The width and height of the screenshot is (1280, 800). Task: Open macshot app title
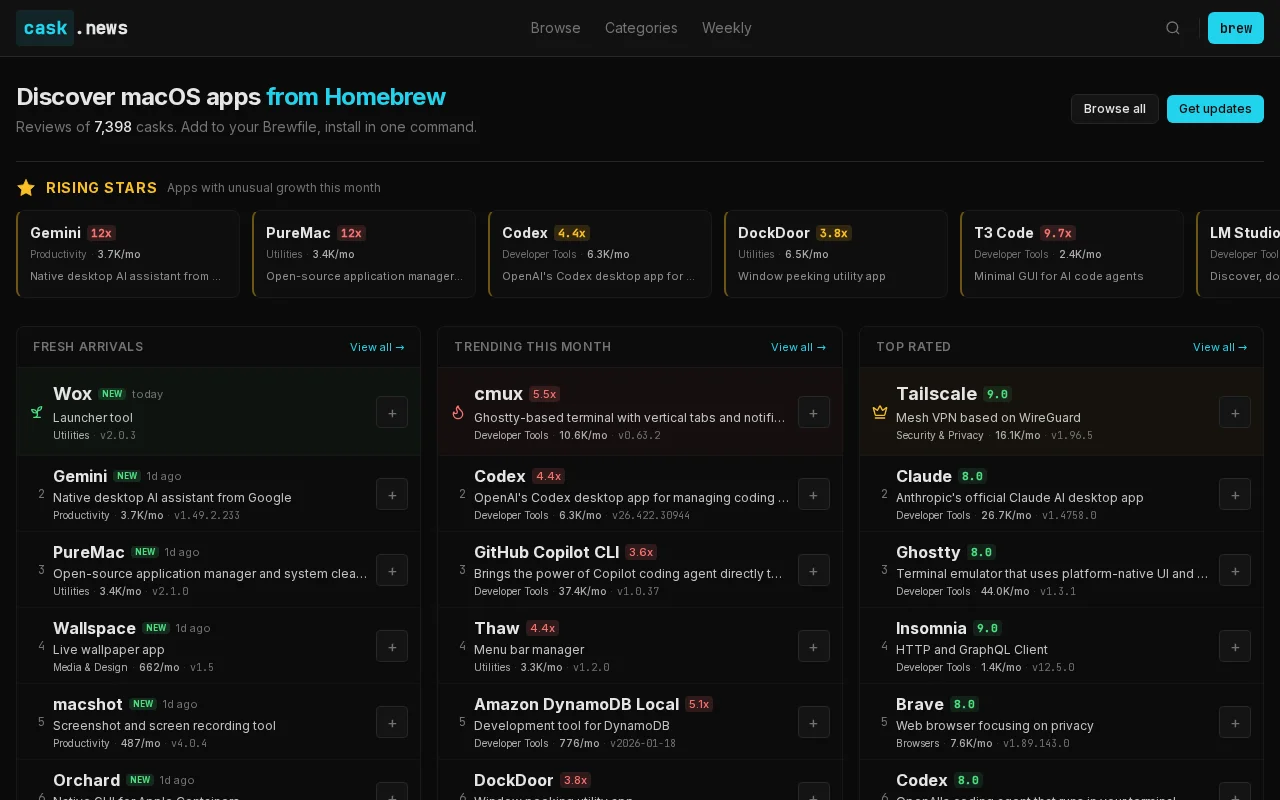pos(88,704)
